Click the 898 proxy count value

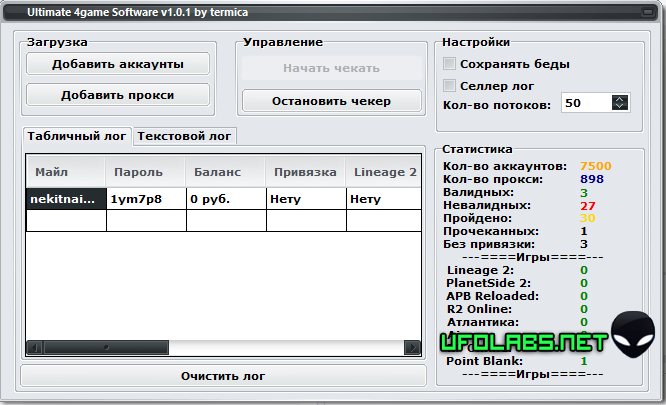(592, 179)
